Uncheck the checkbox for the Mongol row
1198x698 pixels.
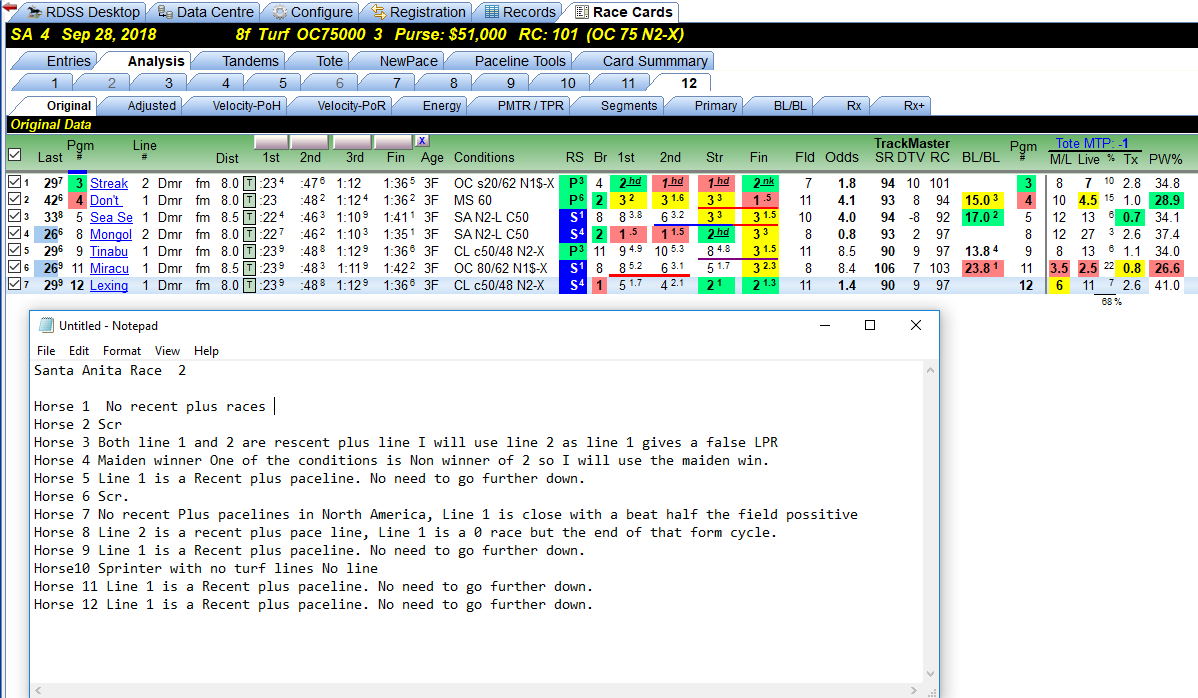(14, 234)
